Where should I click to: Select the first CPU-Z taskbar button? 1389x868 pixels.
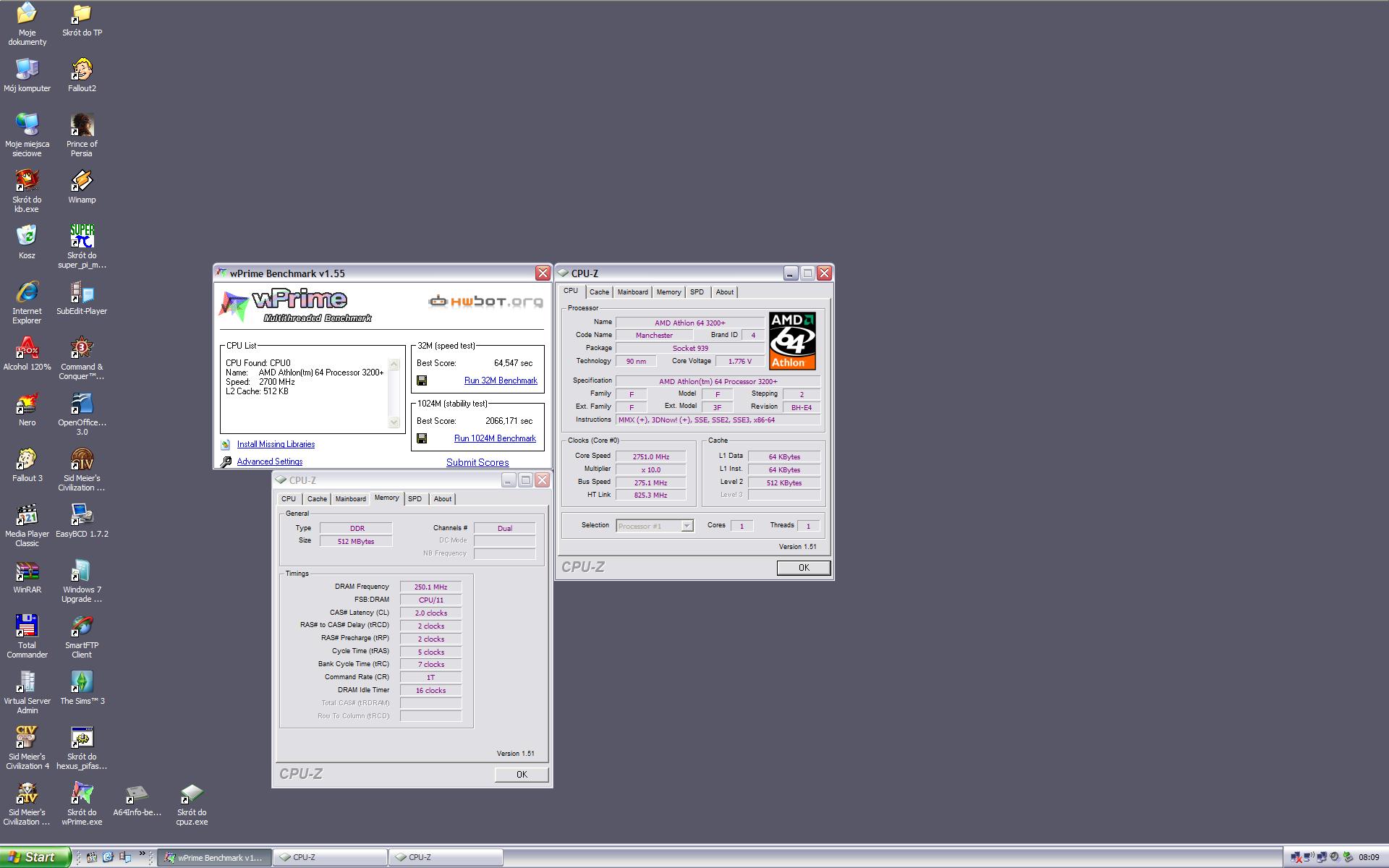pyautogui.click(x=330, y=858)
